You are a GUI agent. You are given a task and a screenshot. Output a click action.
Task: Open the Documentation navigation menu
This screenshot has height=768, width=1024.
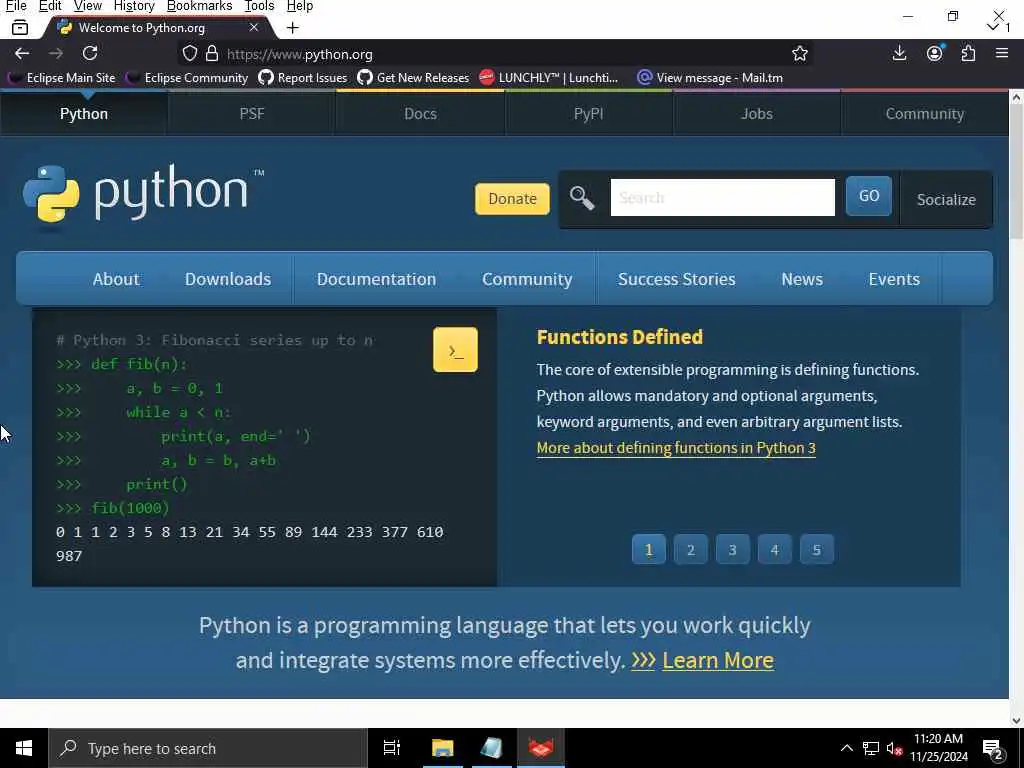[x=376, y=279]
